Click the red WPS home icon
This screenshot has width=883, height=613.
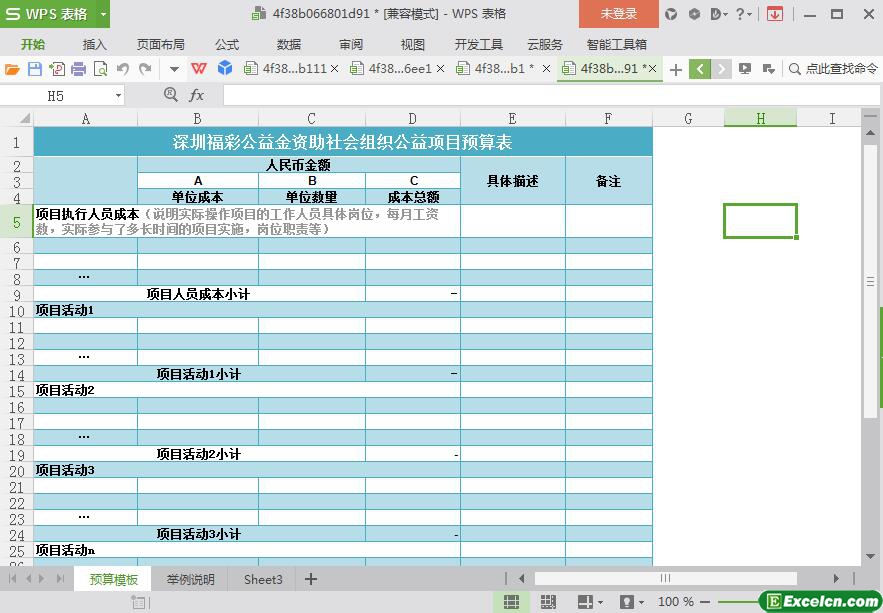coord(199,69)
